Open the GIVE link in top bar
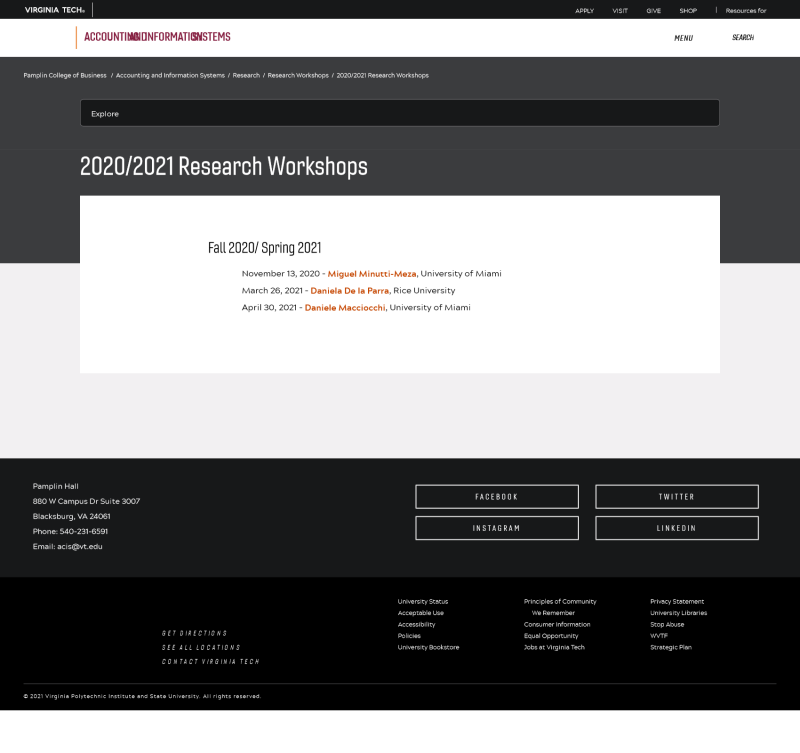 [x=654, y=11]
